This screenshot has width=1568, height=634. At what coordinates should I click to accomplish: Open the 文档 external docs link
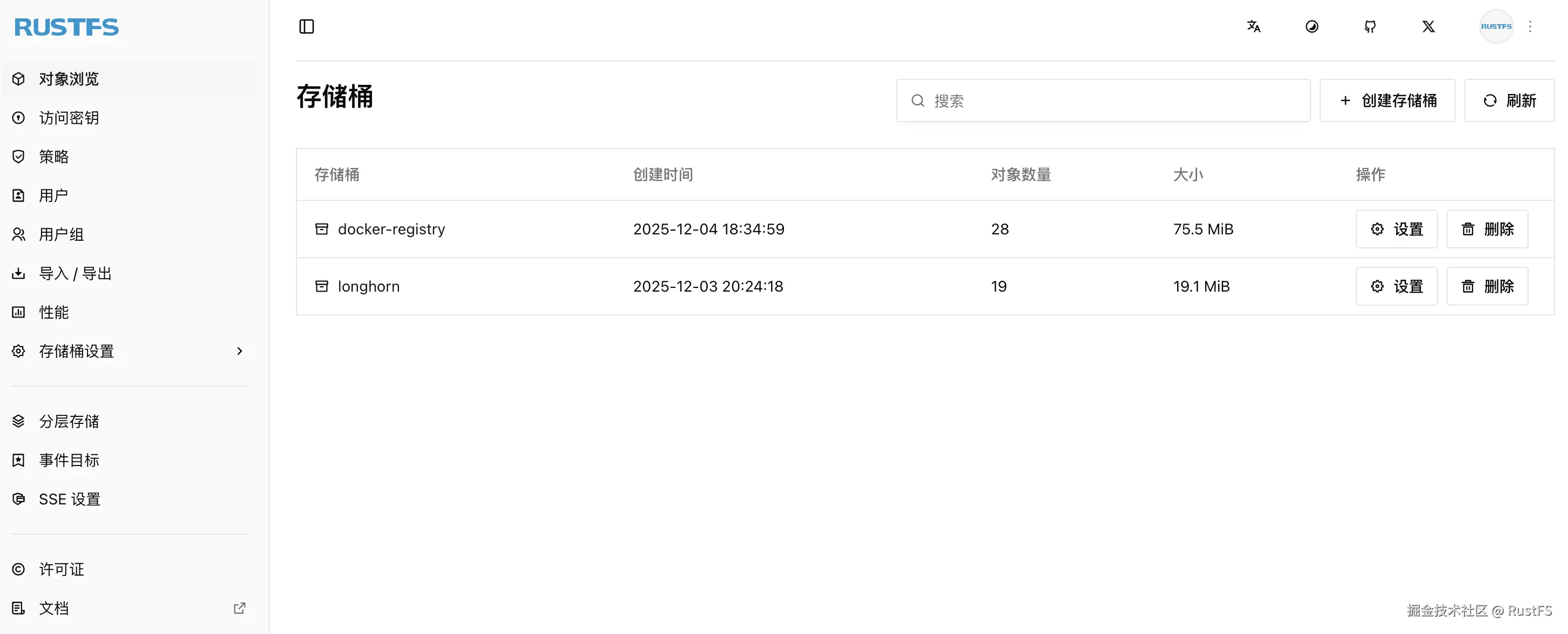pos(53,608)
